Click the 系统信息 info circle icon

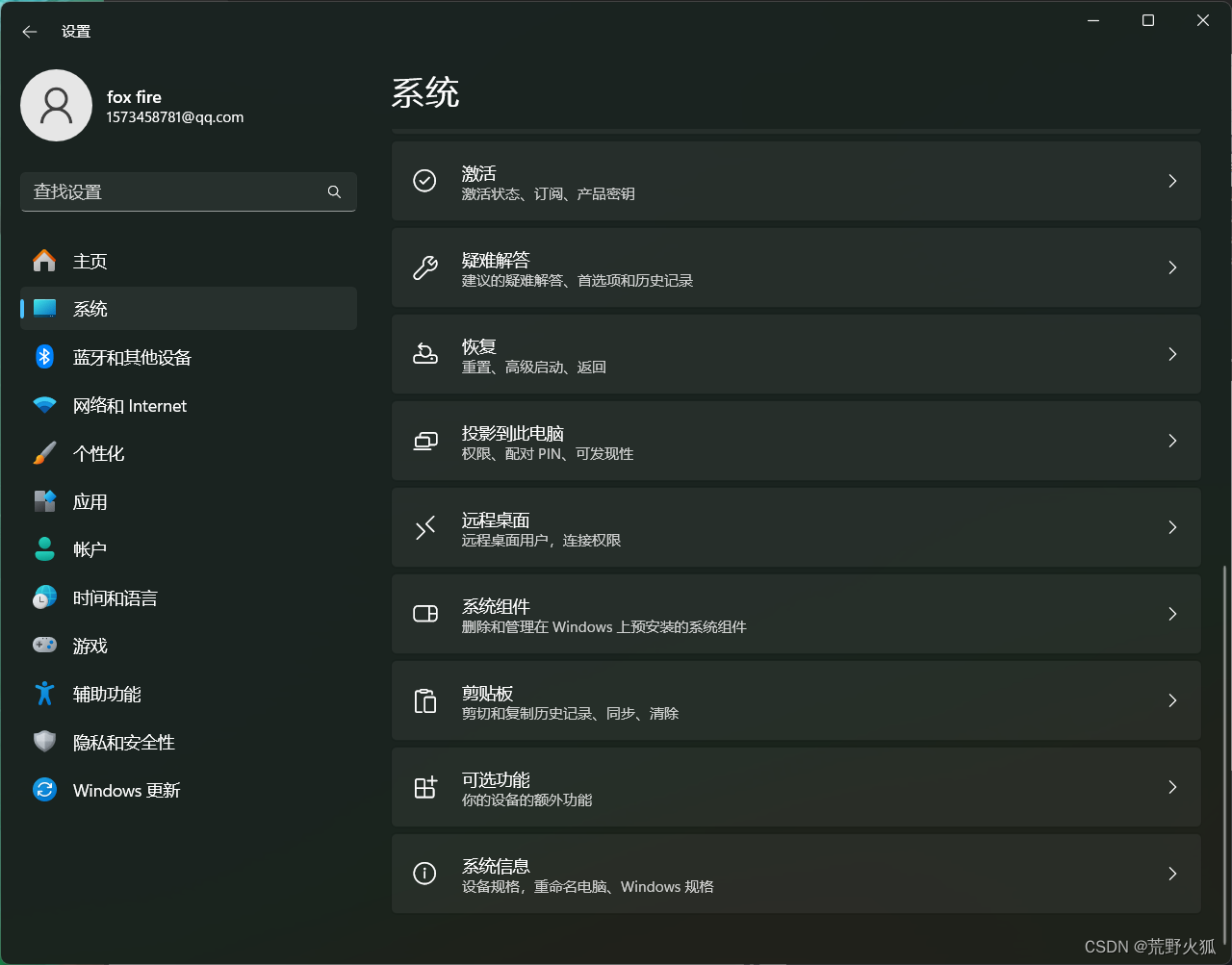tap(424, 874)
